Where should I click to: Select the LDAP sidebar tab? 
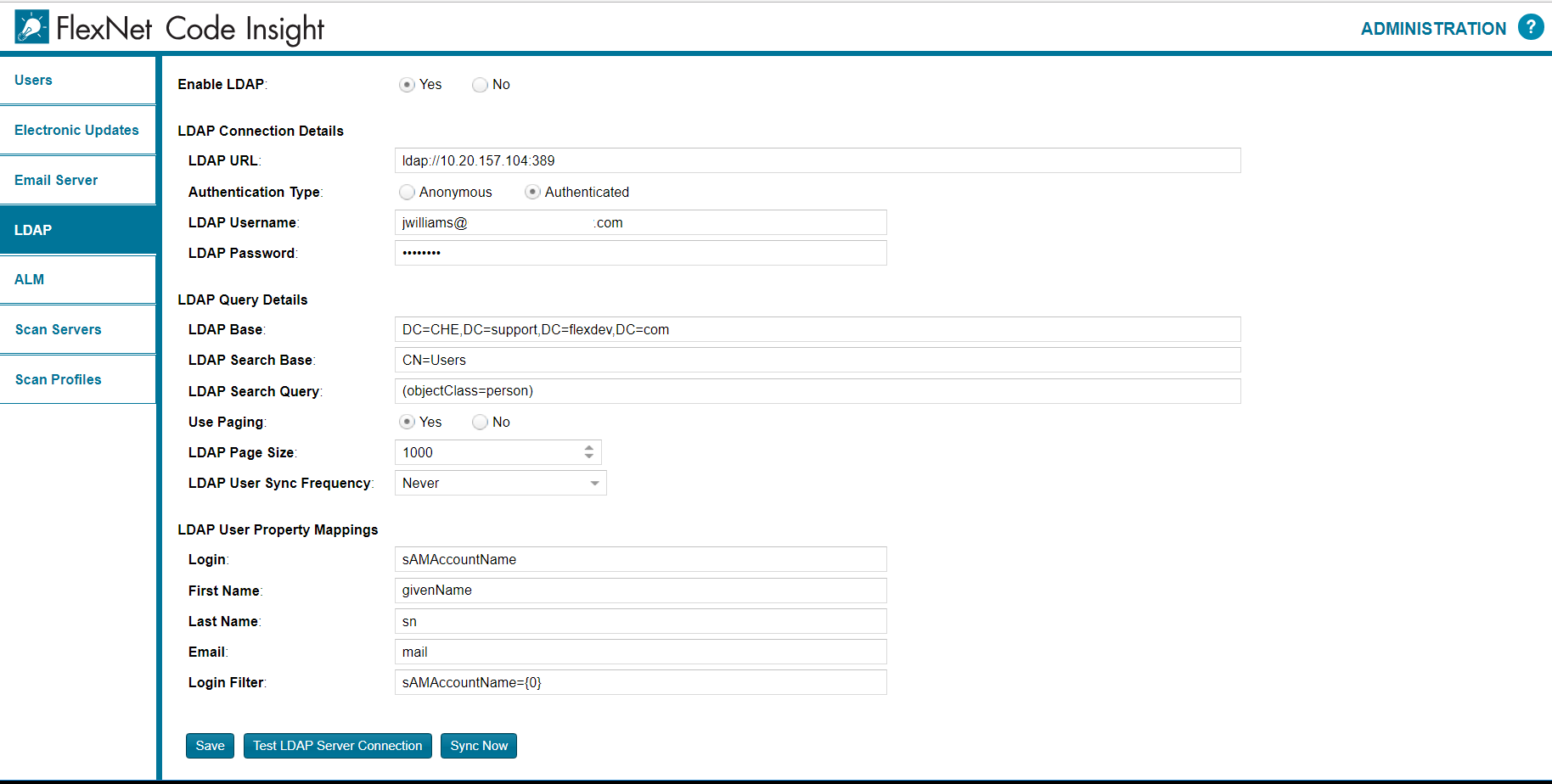click(x=78, y=230)
